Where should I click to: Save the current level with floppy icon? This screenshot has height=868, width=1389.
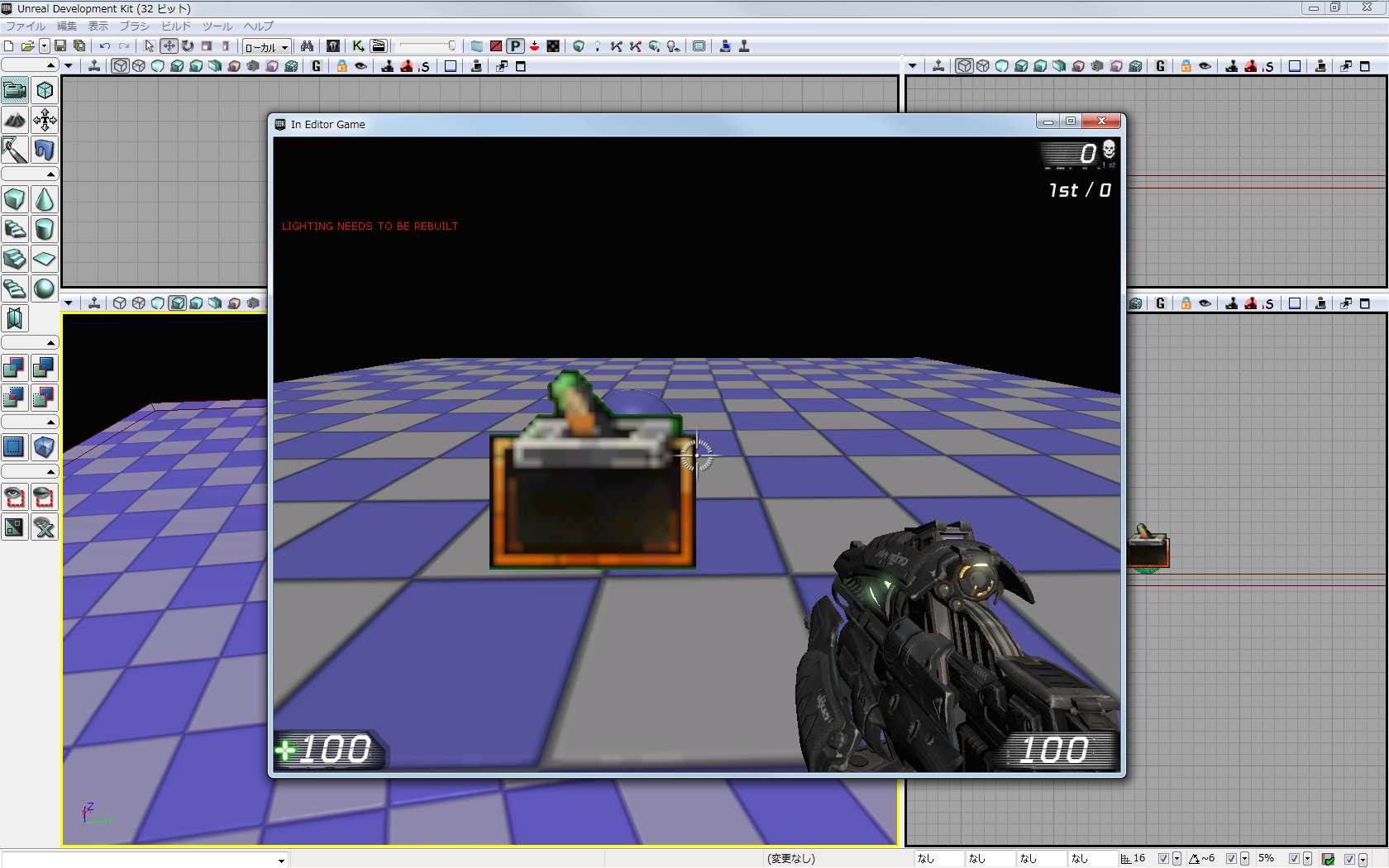tap(60, 46)
